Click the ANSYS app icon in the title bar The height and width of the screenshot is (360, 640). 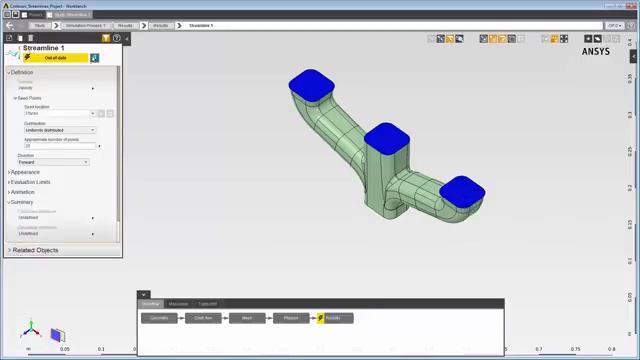pyautogui.click(x=6, y=6)
